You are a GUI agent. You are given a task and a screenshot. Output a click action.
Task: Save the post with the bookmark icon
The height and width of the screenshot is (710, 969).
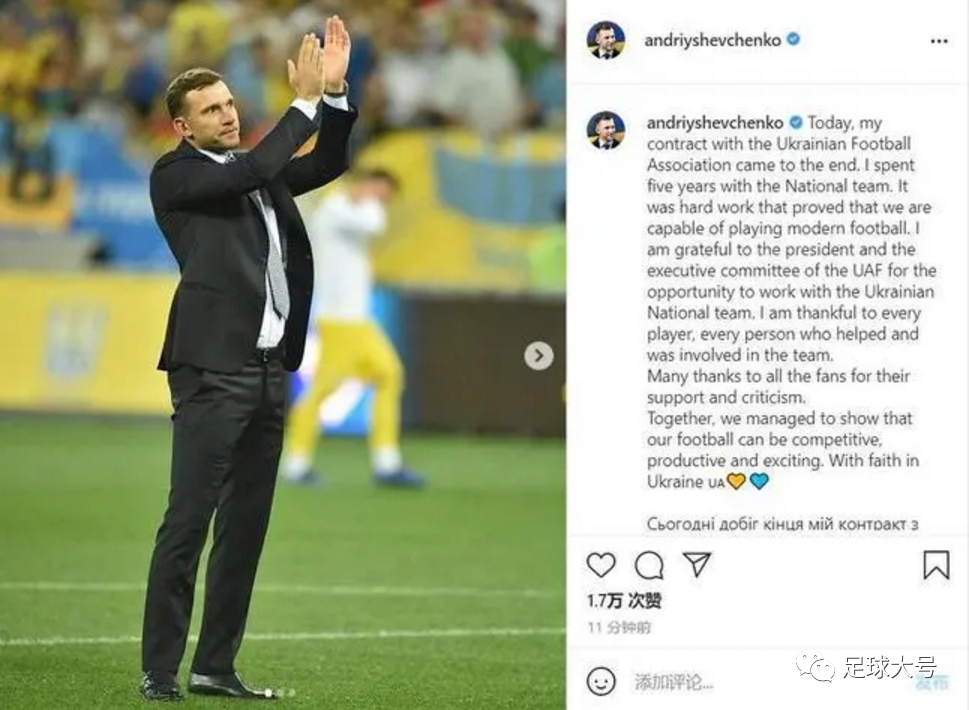tap(936, 565)
